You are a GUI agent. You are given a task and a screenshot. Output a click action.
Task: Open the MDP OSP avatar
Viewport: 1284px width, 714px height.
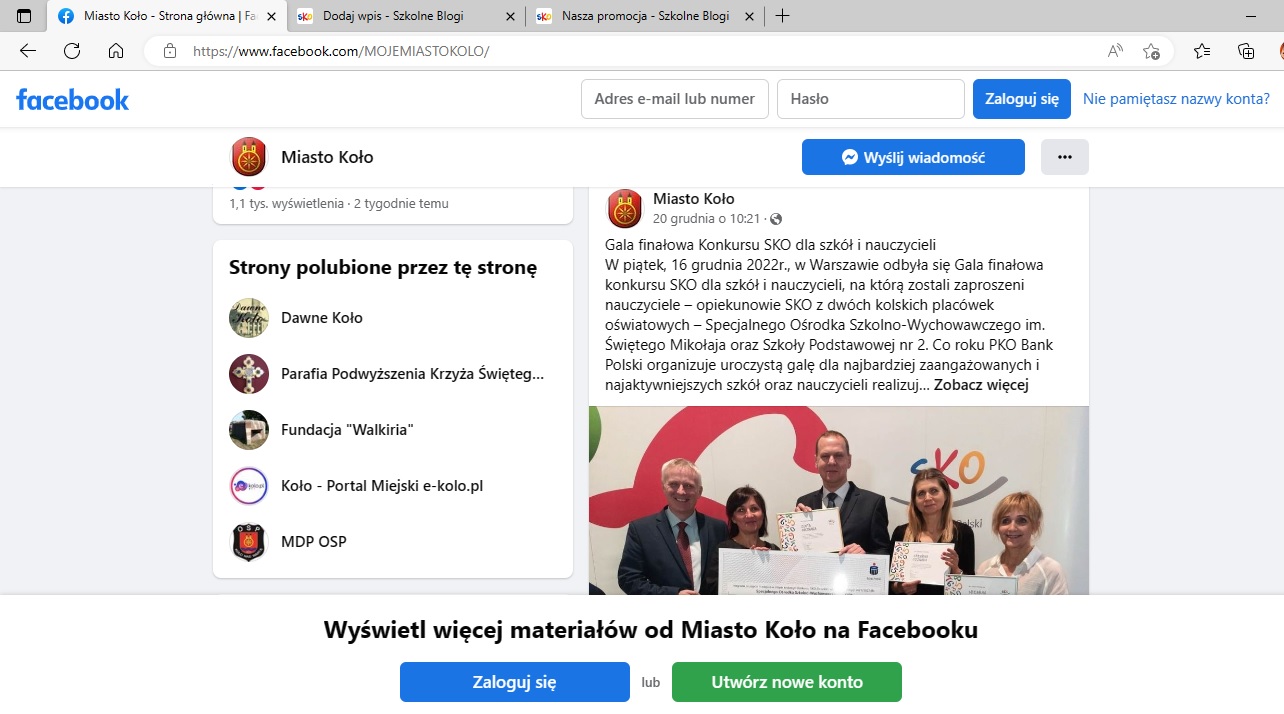pyautogui.click(x=249, y=542)
